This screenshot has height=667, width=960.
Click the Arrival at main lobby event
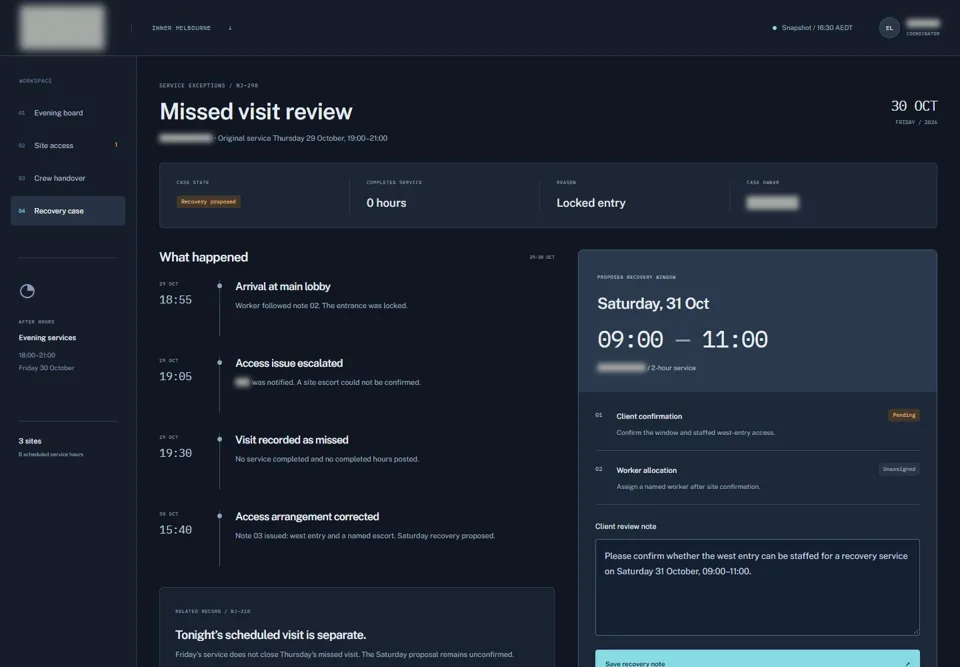(282, 287)
